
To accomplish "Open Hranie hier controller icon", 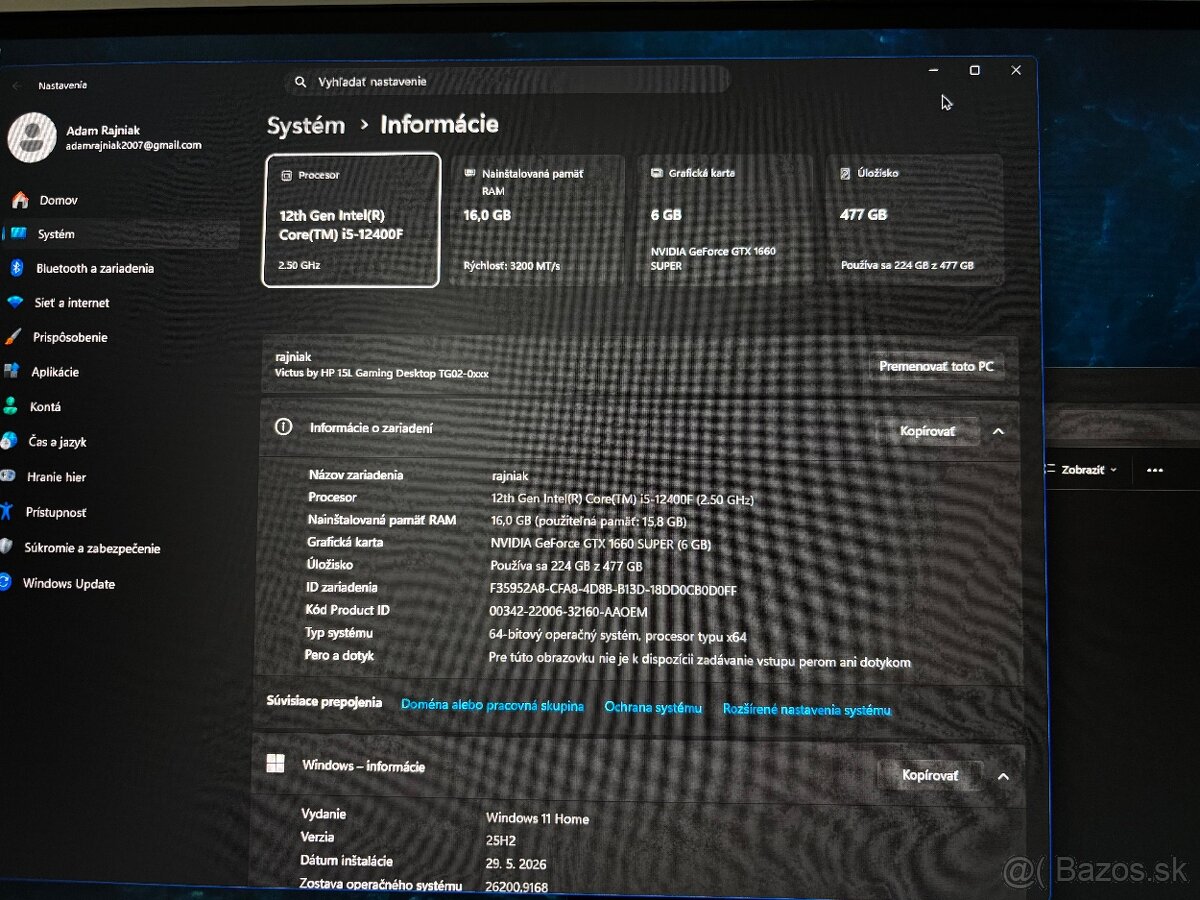I will (x=8, y=477).
